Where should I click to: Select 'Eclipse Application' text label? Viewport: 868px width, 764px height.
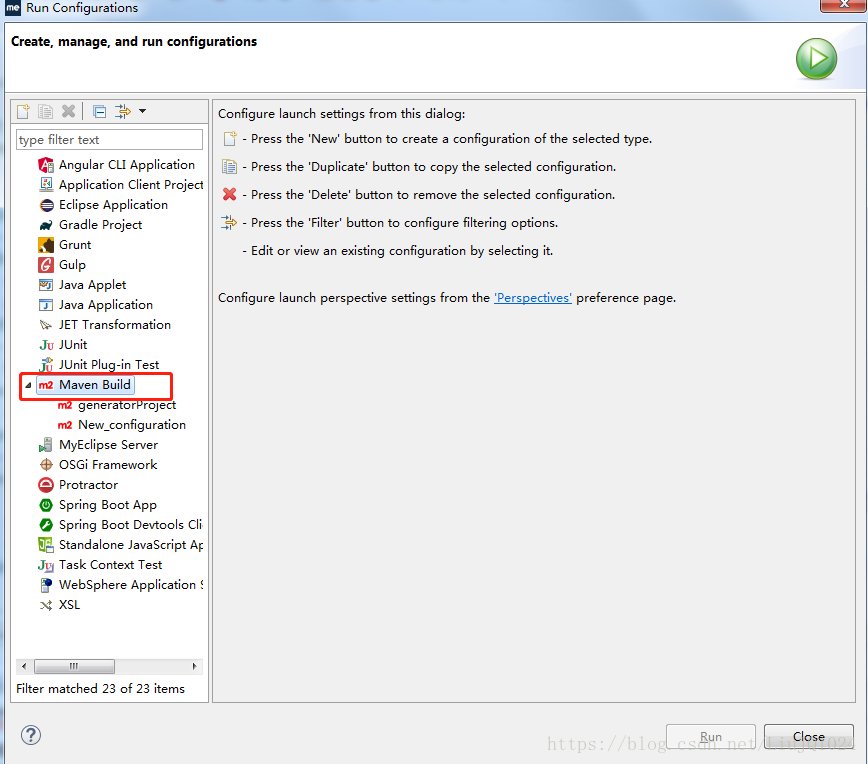point(113,205)
